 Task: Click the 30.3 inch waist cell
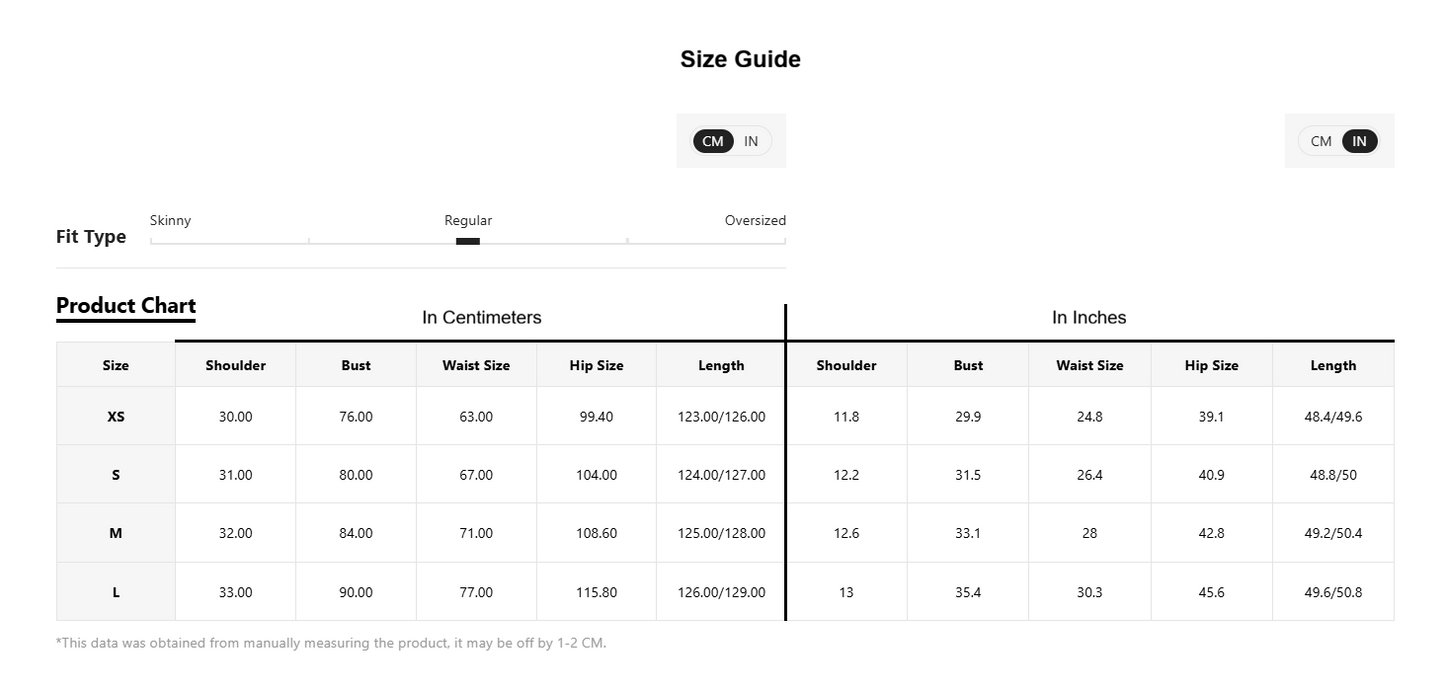pyautogui.click(x=1090, y=592)
